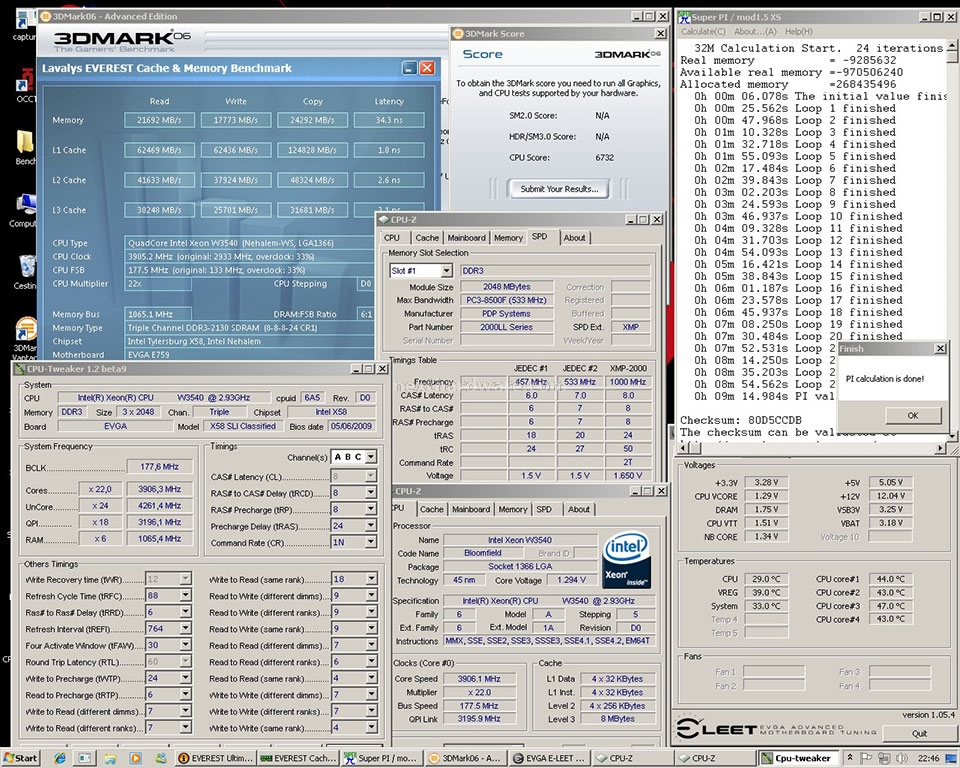Click the BCLK 177,6 MHz field in CPU-Tweaker
The width and height of the screenshot is (960, 768).
coord(159,467)
